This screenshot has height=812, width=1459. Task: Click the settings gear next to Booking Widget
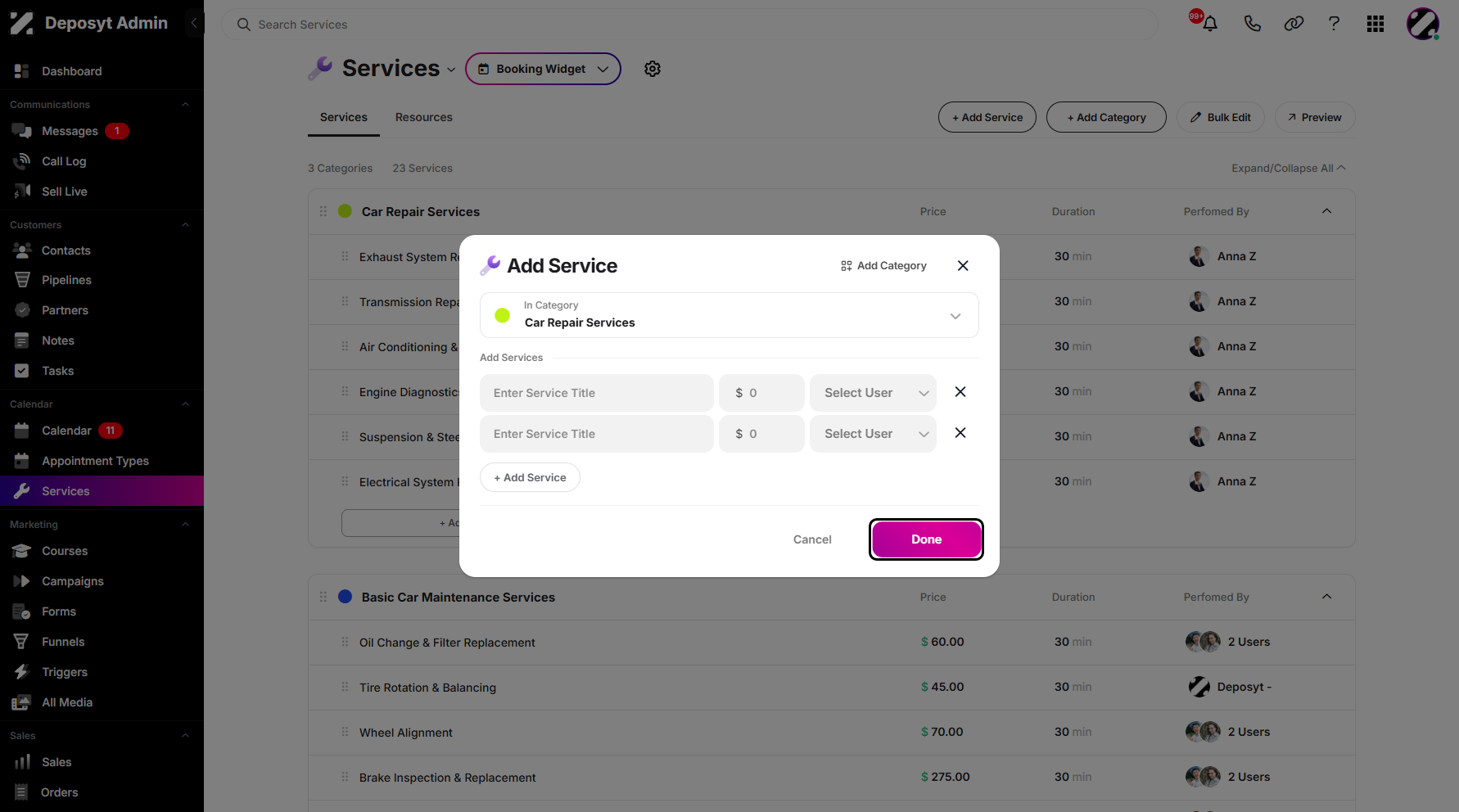pos(653,69)
